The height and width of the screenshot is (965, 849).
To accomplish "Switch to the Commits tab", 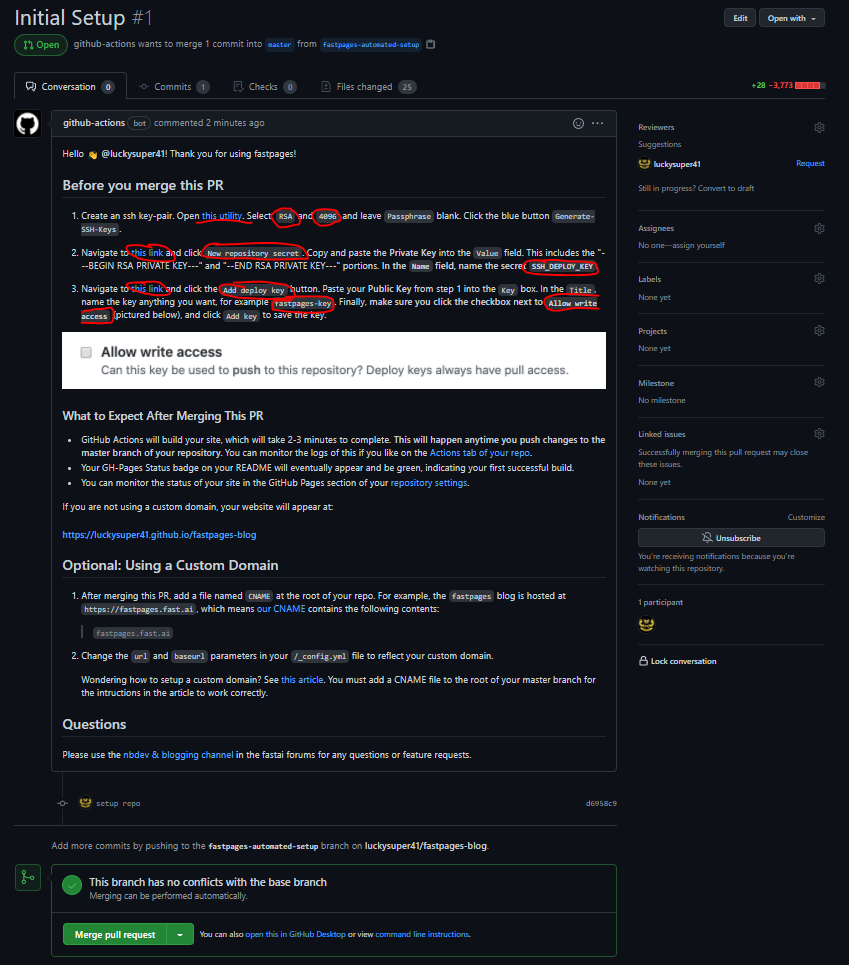I will click(174, 87).
